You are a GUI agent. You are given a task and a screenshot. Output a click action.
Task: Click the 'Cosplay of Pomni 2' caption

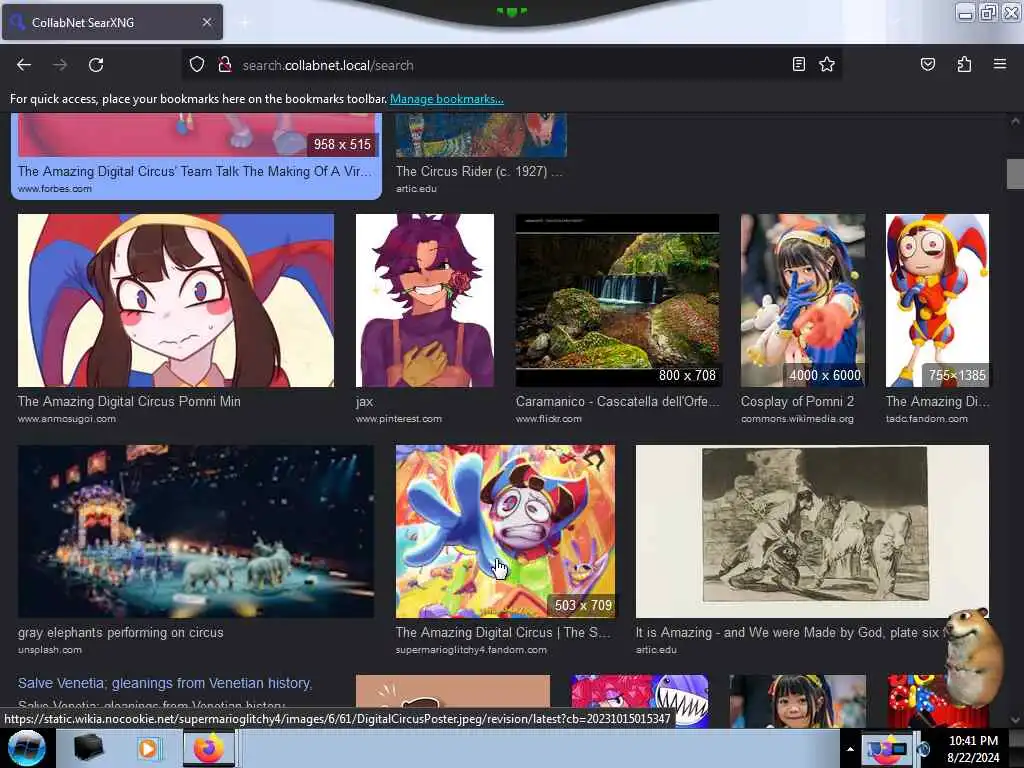(797, 401)
